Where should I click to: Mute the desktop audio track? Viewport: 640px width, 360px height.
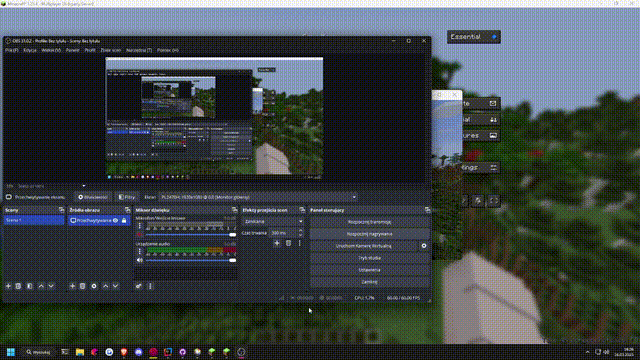(x=140, y=260)
